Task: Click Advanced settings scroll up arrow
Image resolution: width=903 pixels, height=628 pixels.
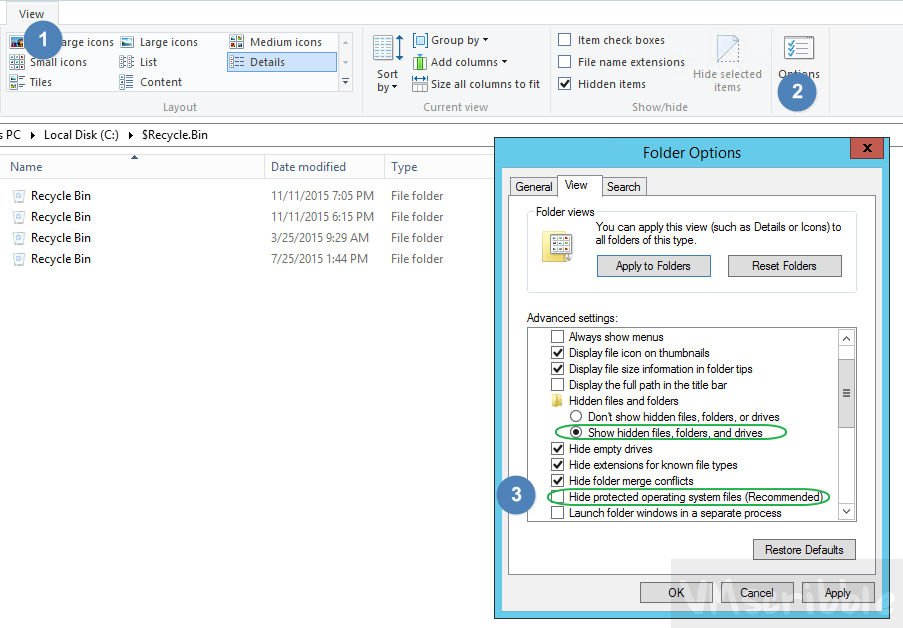Action: (847, 338)
